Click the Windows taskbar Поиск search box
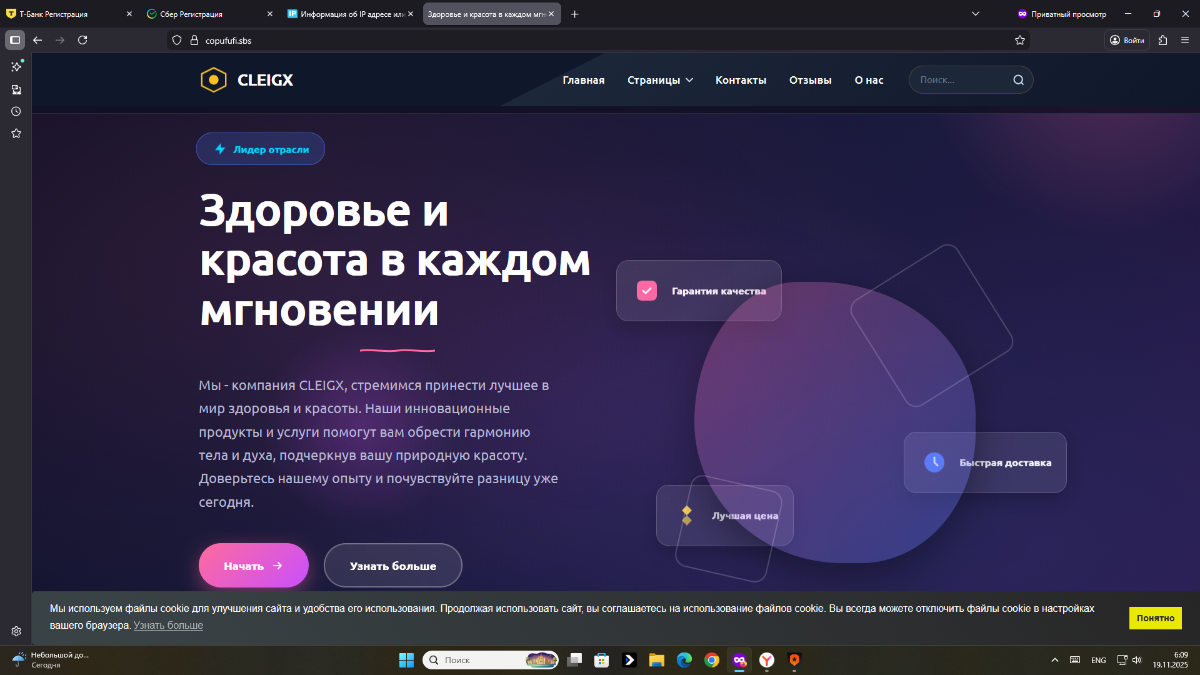1200x675 pixels. 490,660
